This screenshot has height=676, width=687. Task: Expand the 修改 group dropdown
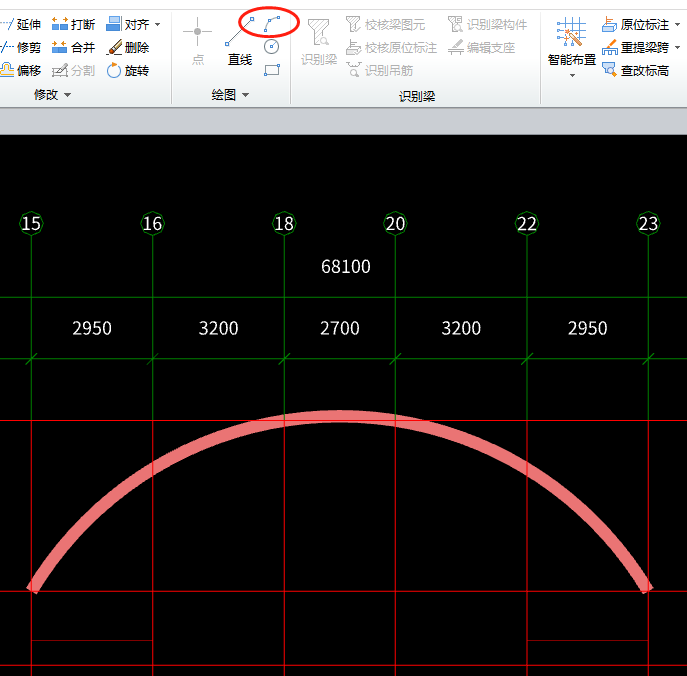click(x=67, y=95)
